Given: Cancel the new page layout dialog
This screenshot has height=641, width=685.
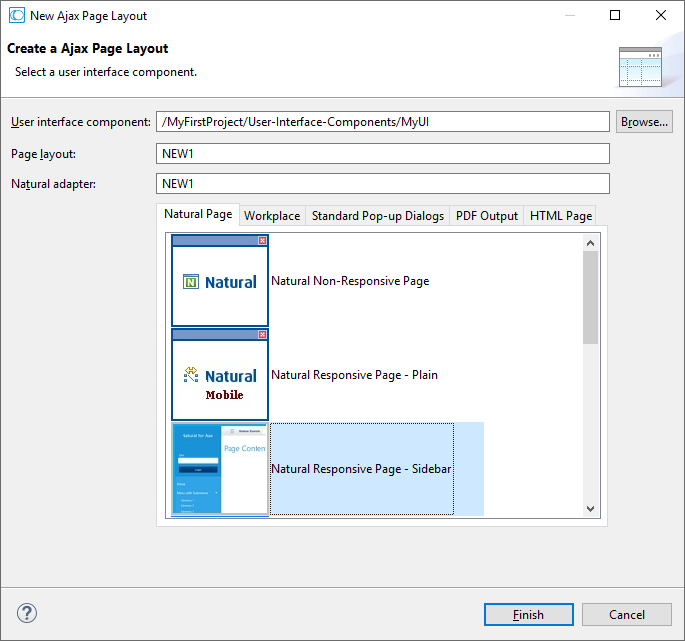Looking at the screenshot, I should 627,614.
